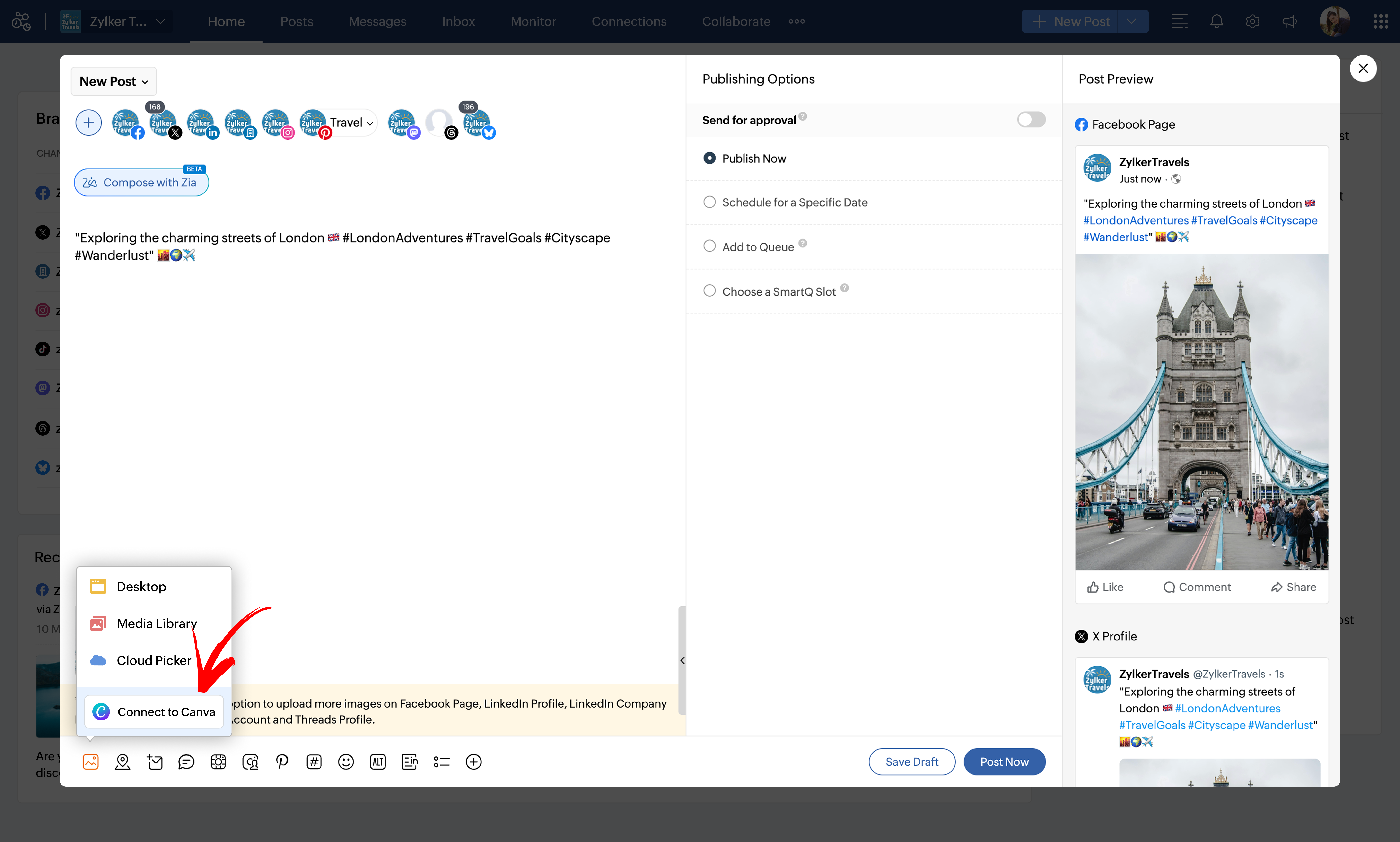1400x842 pixels.
Task: Click the Post Now button
Action: [1004, 762]
